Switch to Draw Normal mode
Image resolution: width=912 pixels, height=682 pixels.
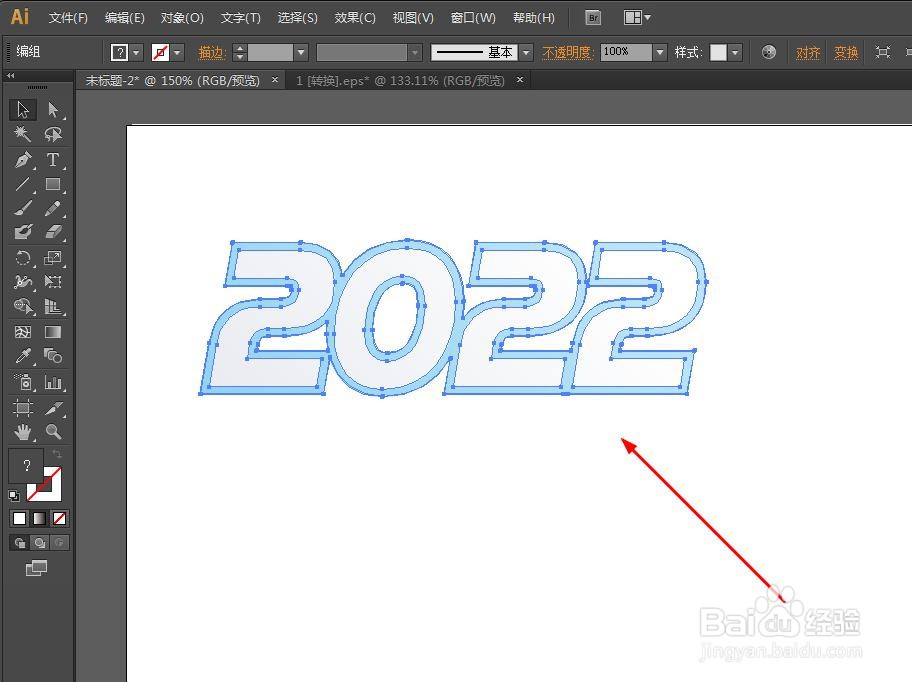click(x=20, y=543)
